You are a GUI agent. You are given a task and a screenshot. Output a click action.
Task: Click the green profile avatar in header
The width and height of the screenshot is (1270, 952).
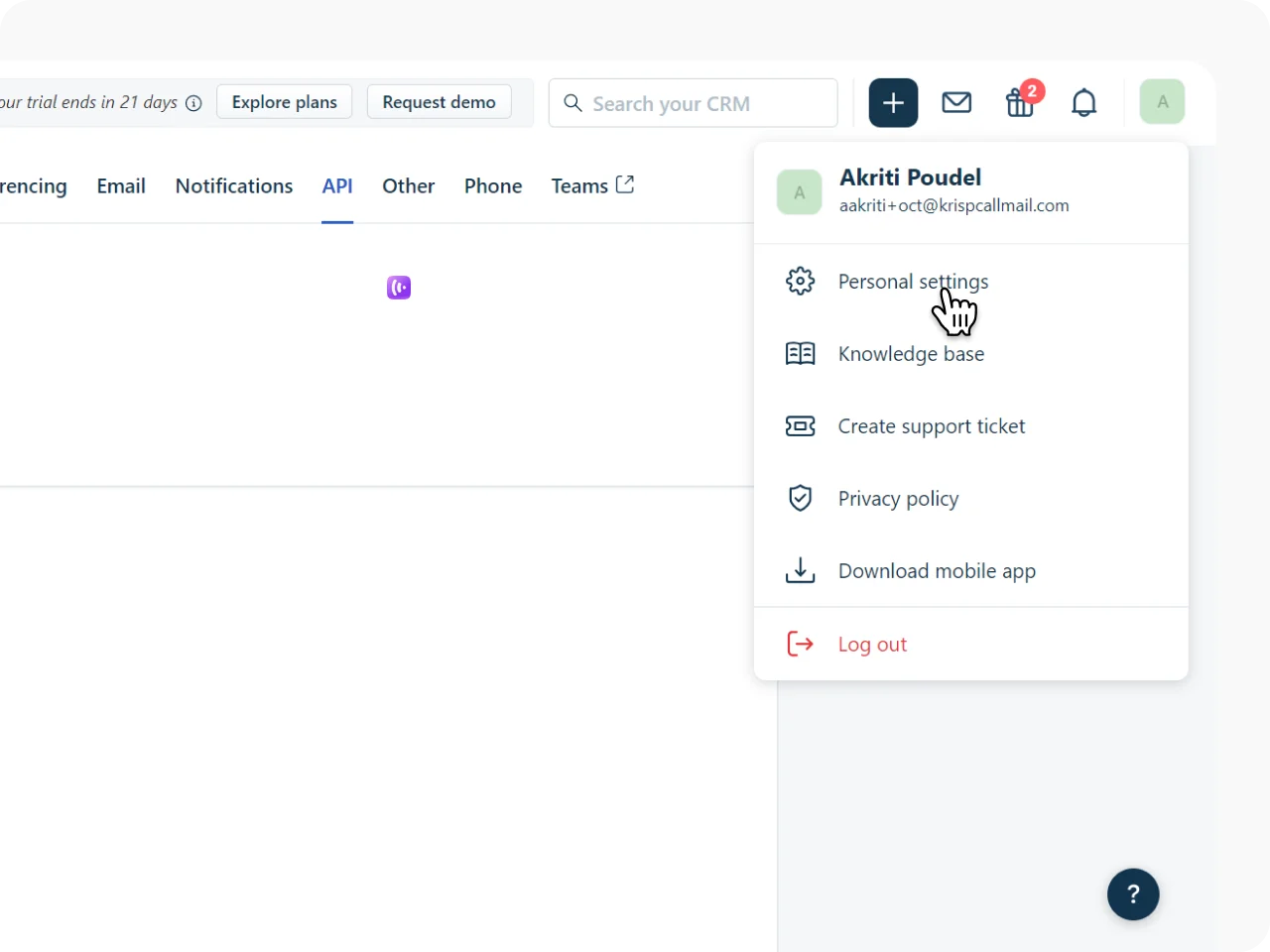(1162, 101)
